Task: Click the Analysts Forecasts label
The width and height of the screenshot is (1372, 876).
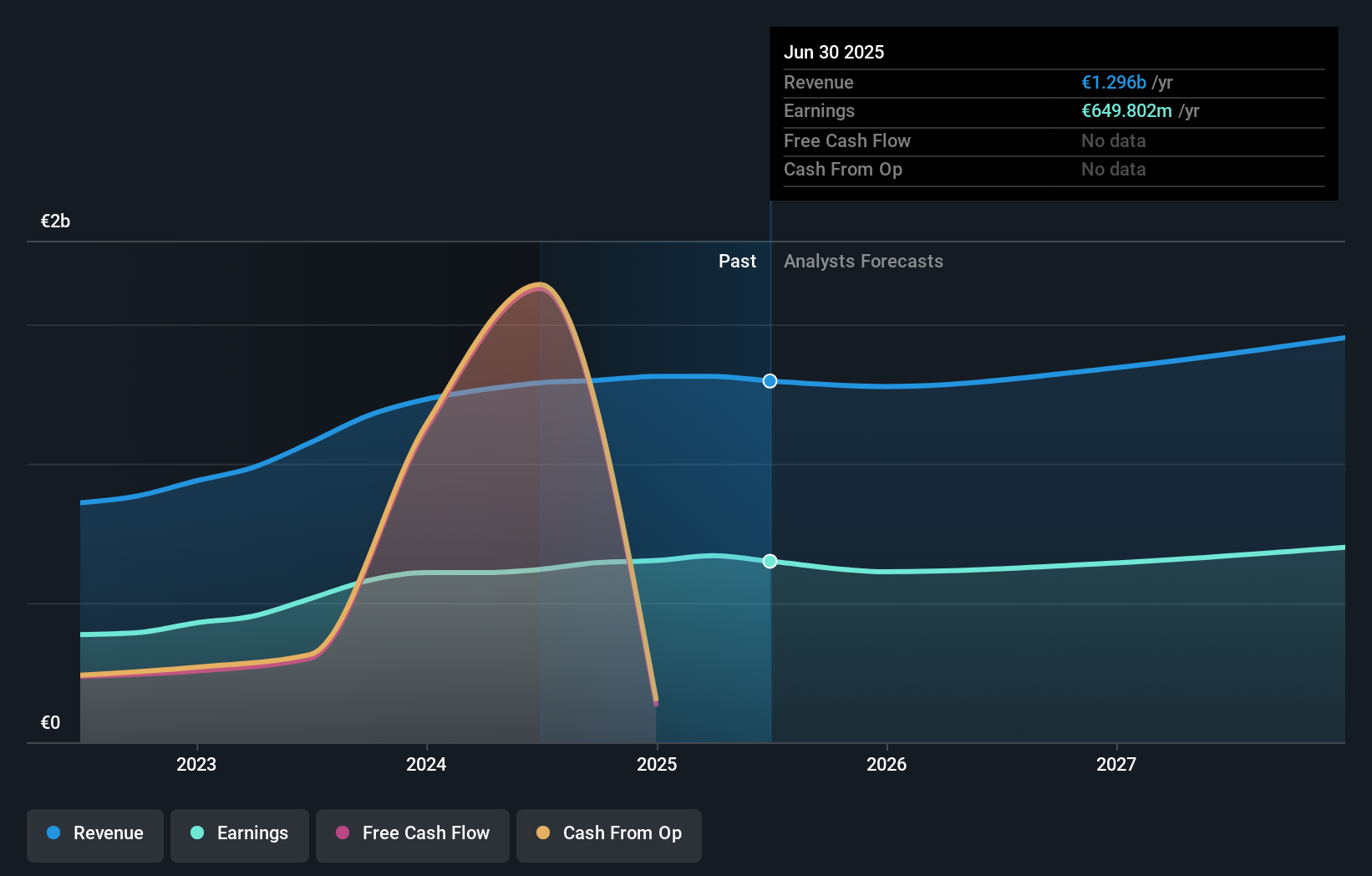Action: tap(863, 262)
